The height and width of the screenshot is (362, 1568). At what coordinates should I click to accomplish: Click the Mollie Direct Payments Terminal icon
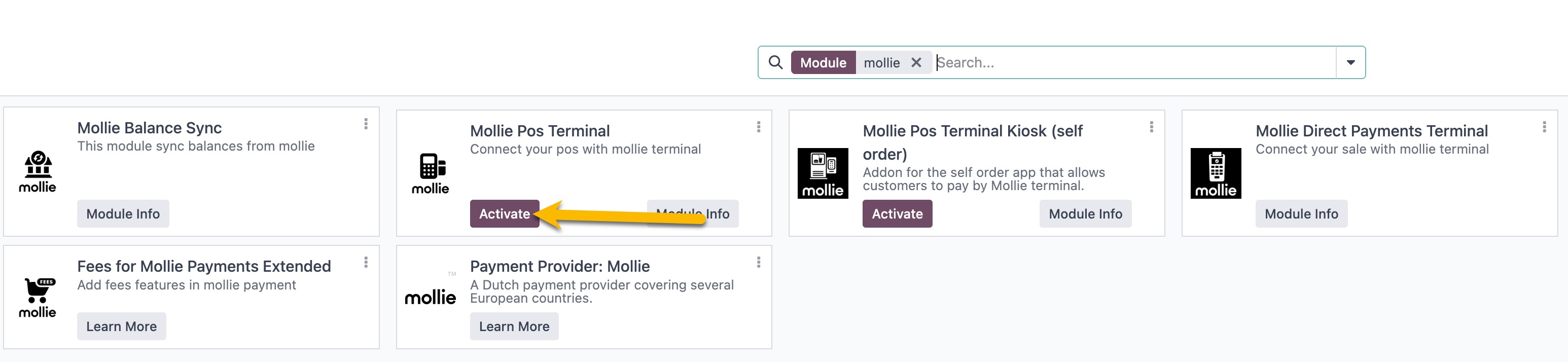[1216, 173]
